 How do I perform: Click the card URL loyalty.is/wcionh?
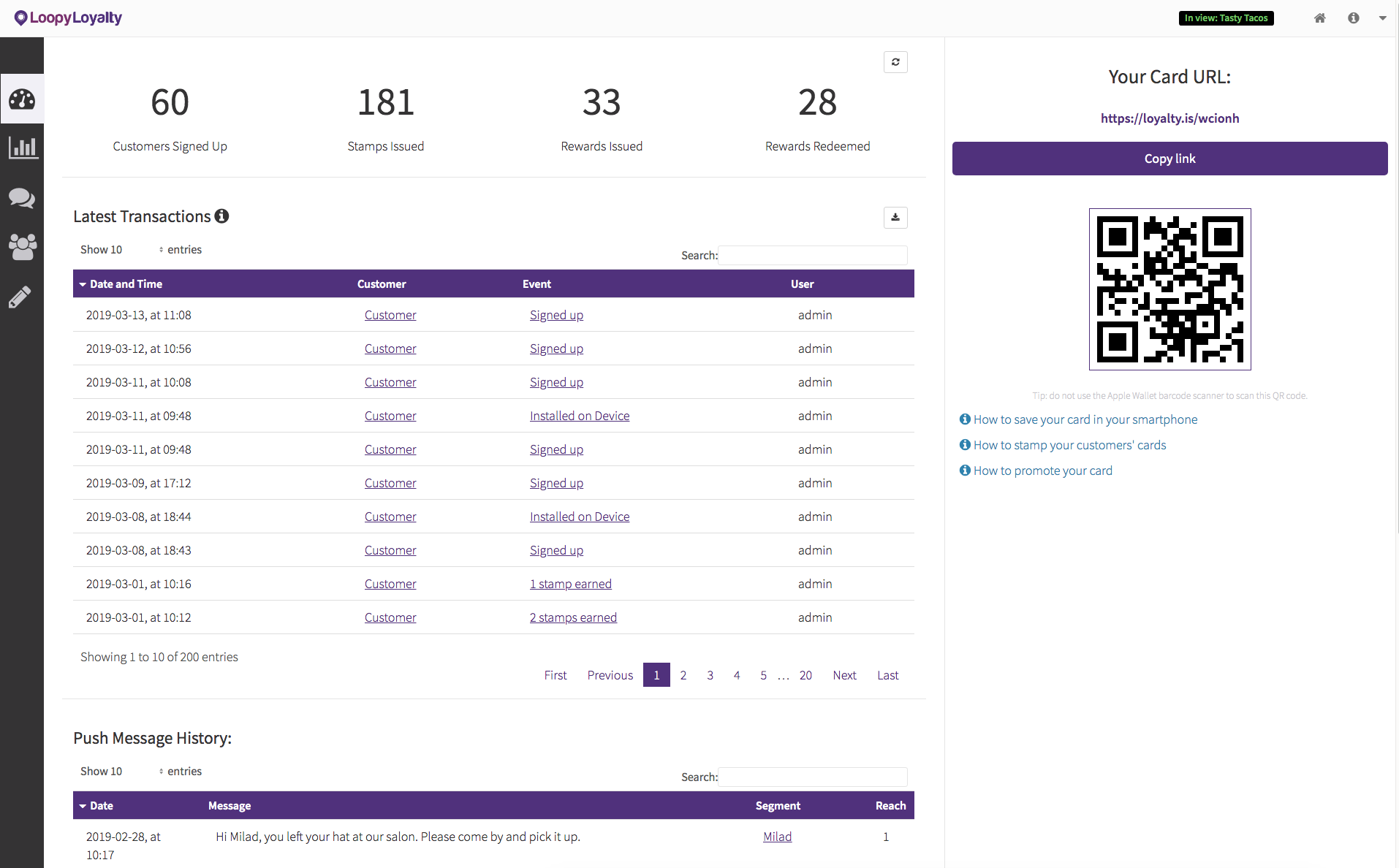pos(1168,118)
